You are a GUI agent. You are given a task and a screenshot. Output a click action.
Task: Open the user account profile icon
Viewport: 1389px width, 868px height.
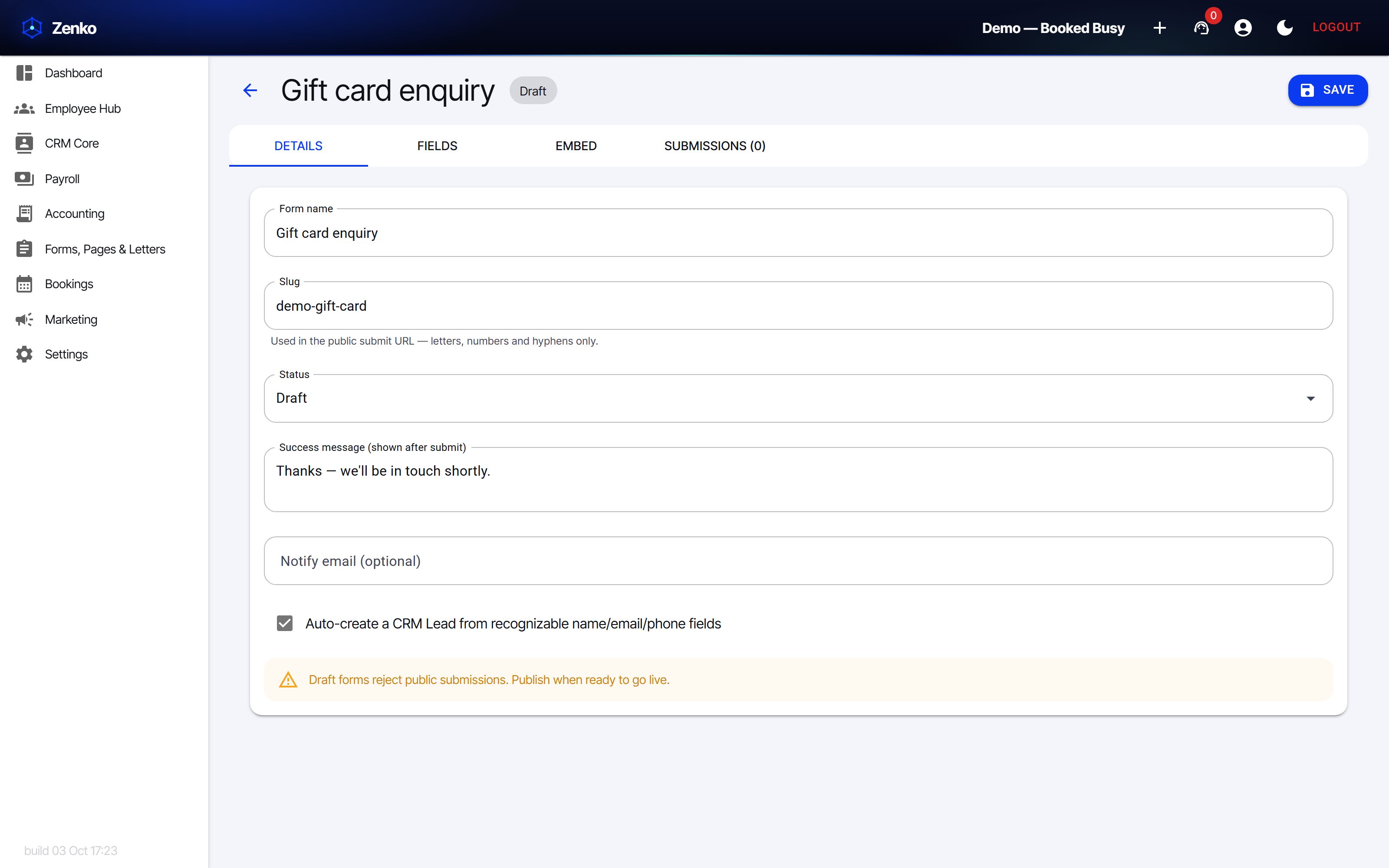[1243, 27]
